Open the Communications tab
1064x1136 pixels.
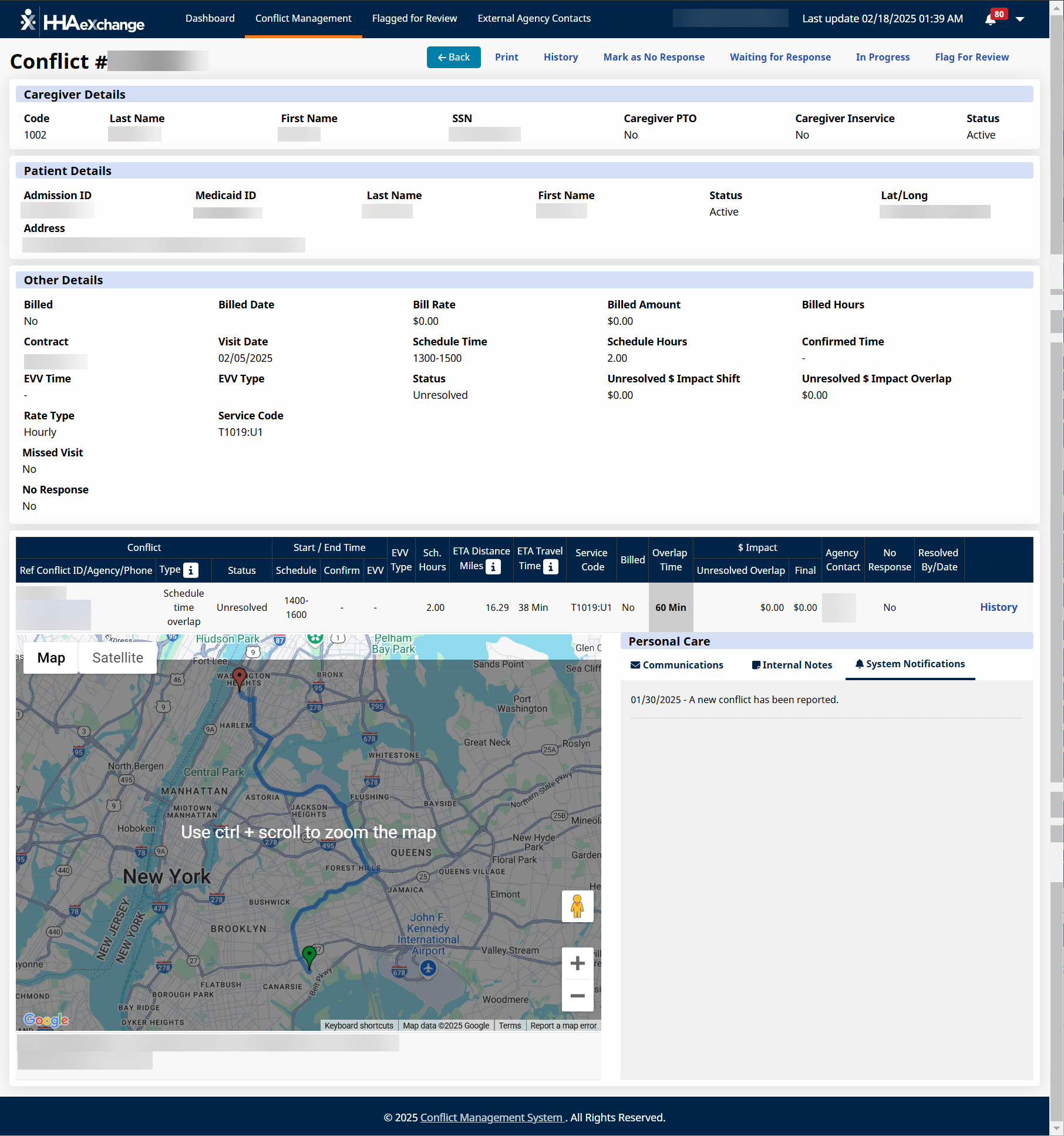(x=676, y=665)
